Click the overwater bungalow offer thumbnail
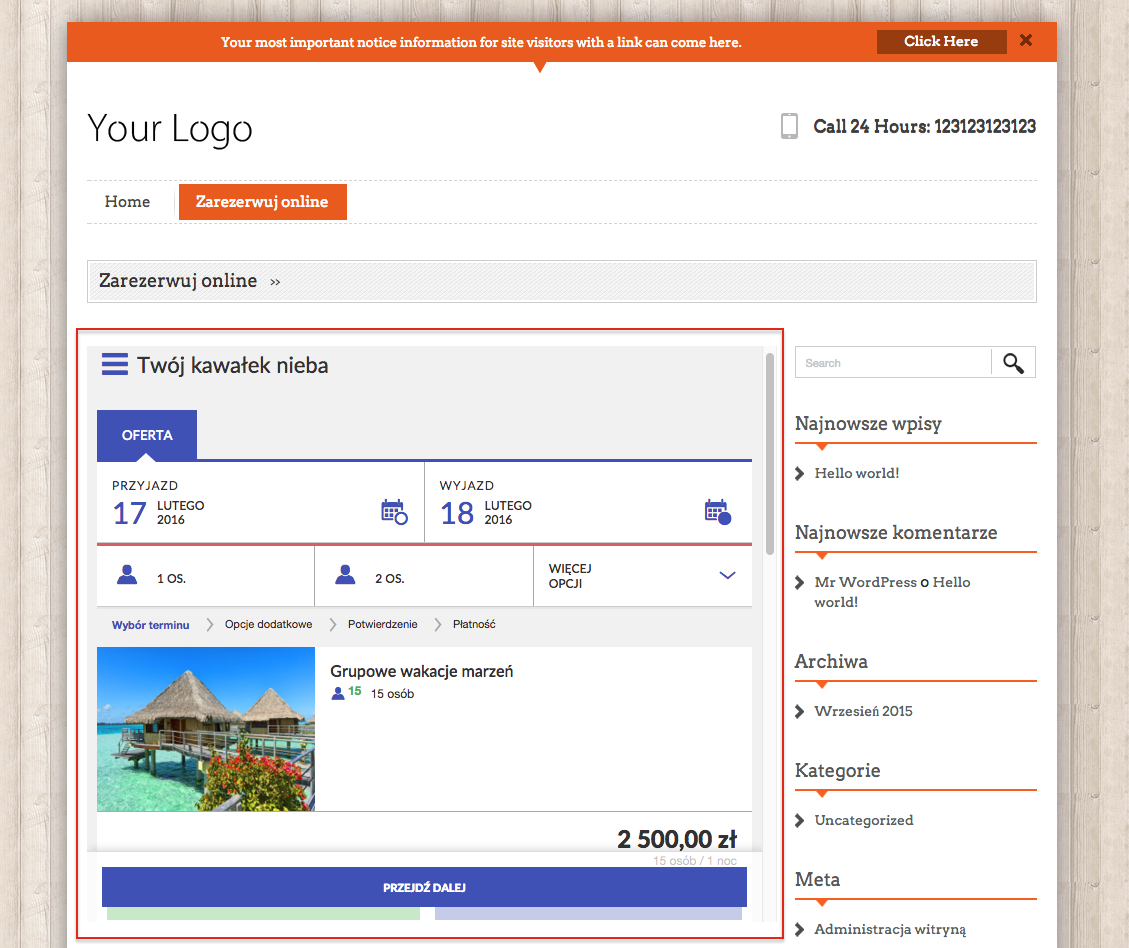The height and width of the screenshot is (948, 1129). pos(206,729)
